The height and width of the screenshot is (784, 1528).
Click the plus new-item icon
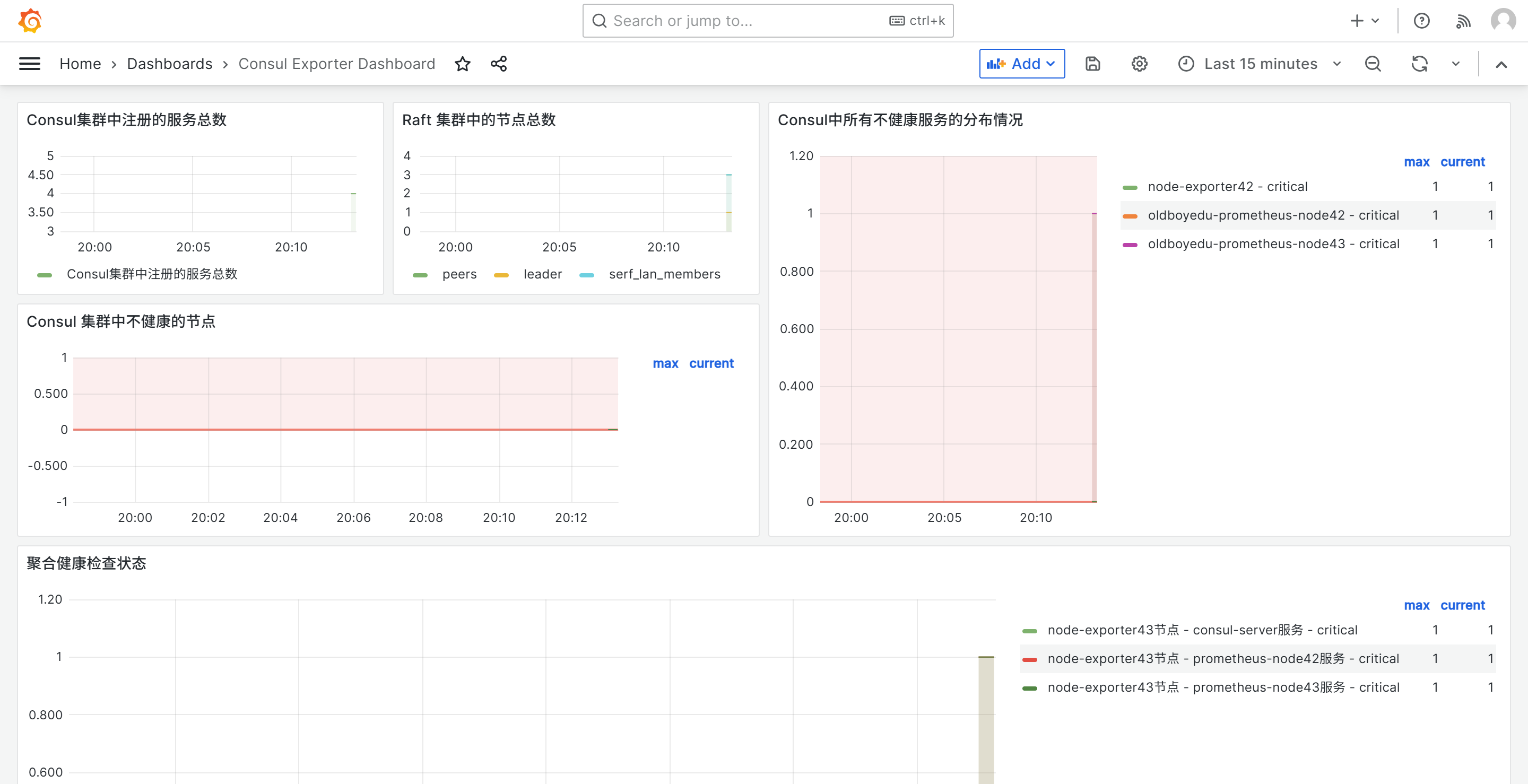pyautogui.click(x=1357, y=21)
